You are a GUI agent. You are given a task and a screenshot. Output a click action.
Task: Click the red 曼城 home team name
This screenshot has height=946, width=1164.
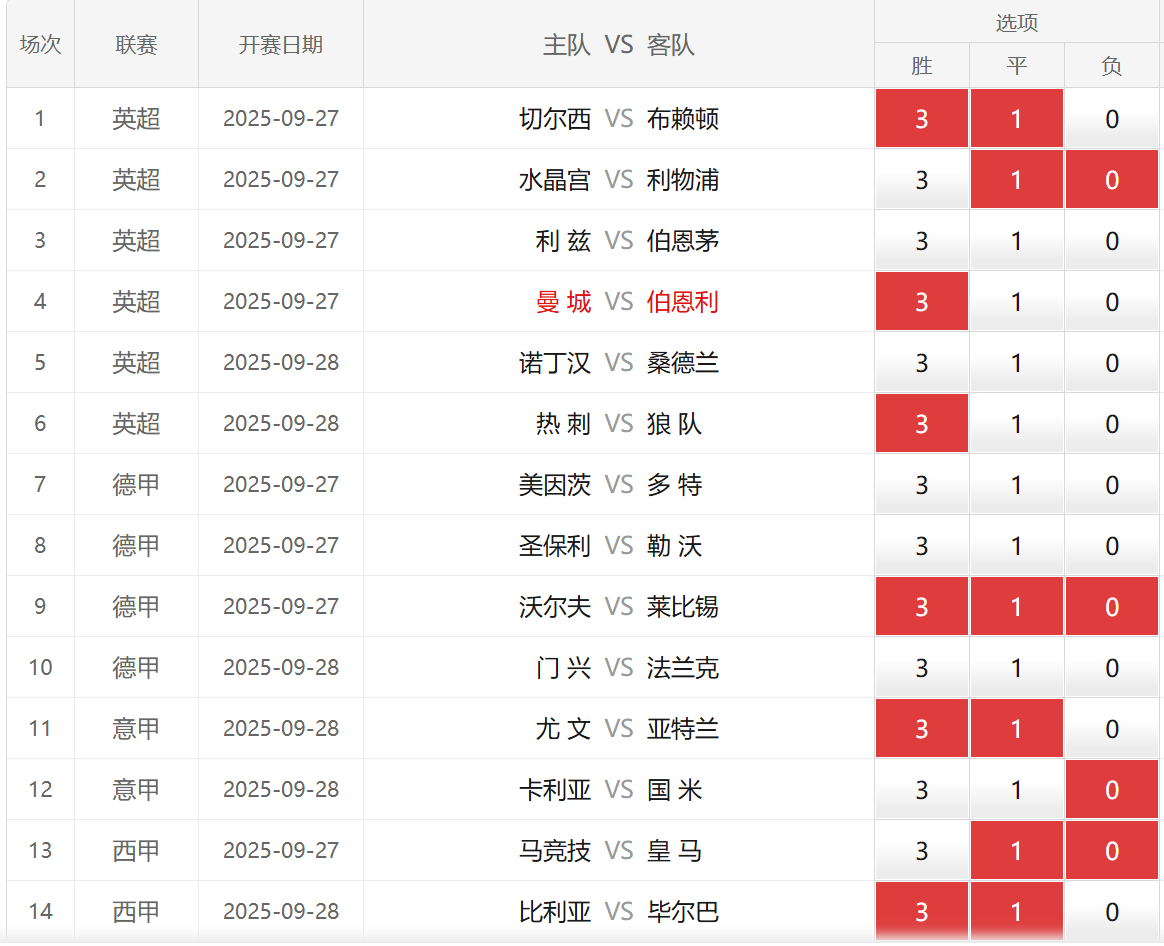[563, 302]
